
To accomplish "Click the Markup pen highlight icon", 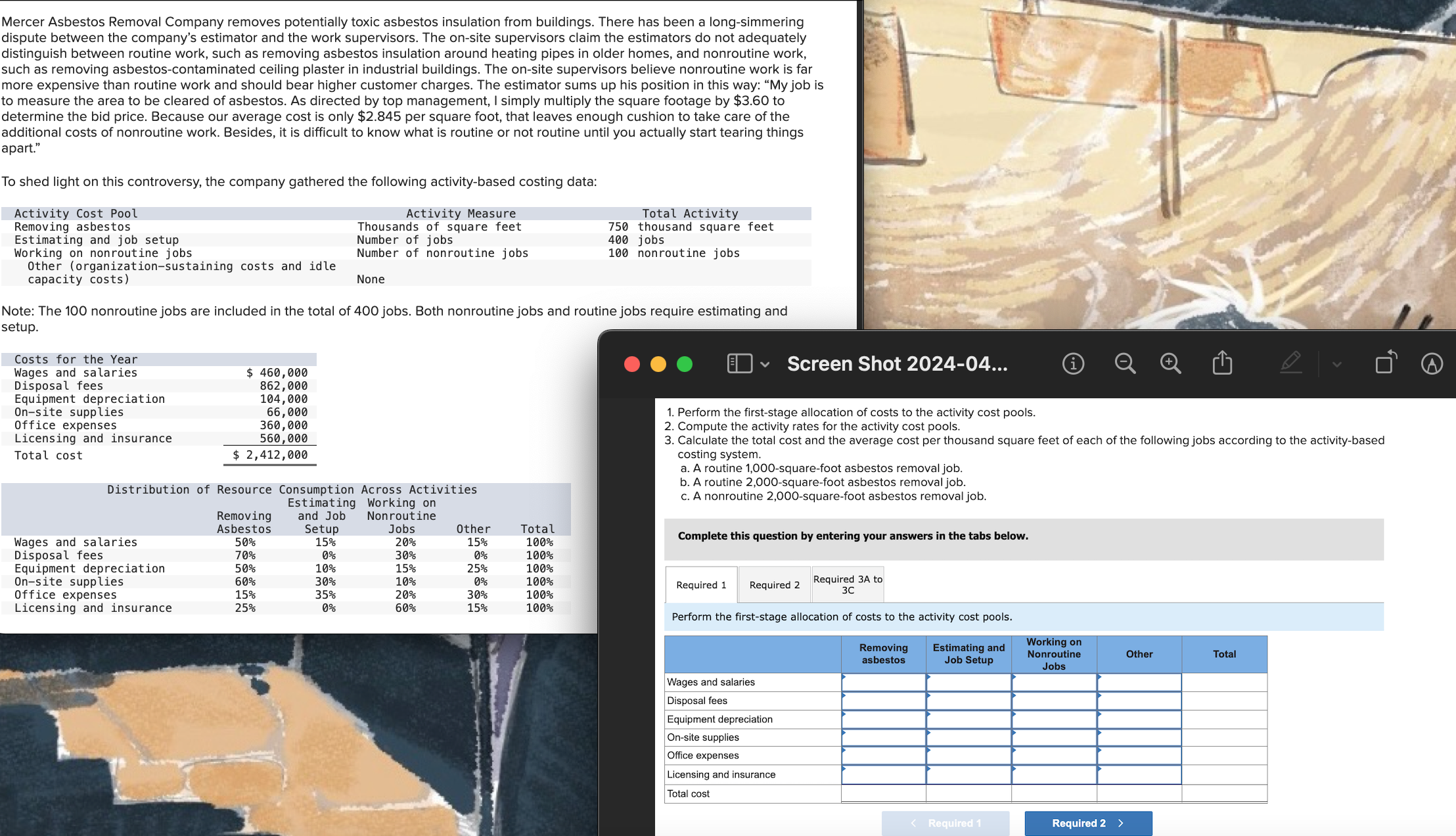I will tap(1290, 363).
